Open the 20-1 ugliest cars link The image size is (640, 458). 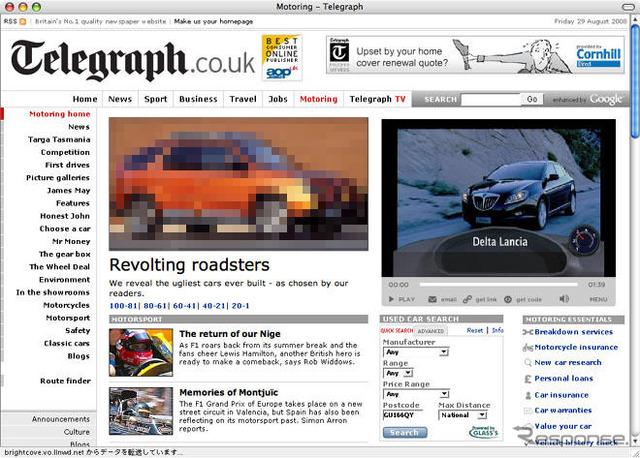click(240, 306)
